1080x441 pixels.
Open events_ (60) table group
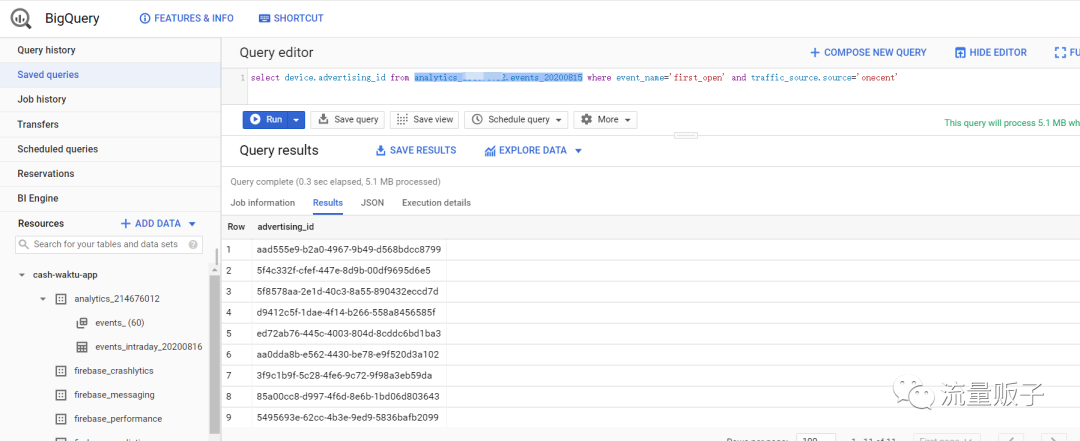(120, 322)
